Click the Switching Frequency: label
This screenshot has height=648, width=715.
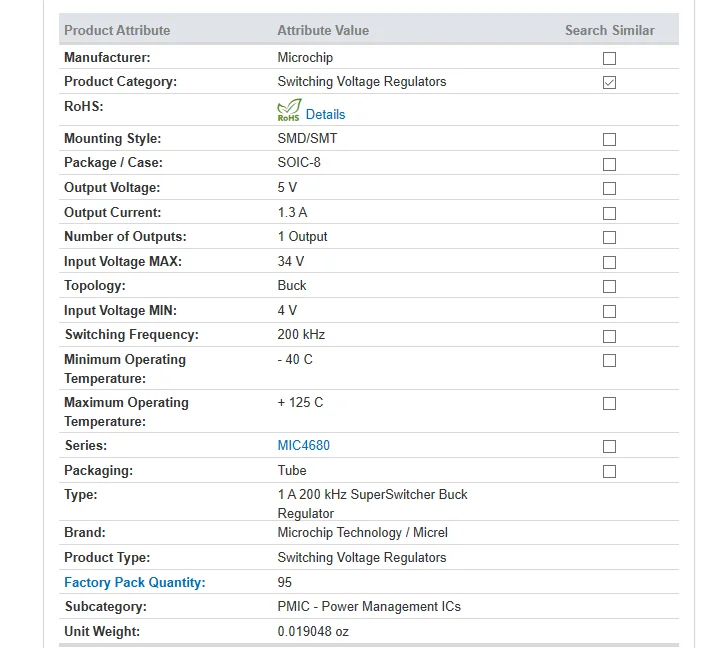[132, 335]
